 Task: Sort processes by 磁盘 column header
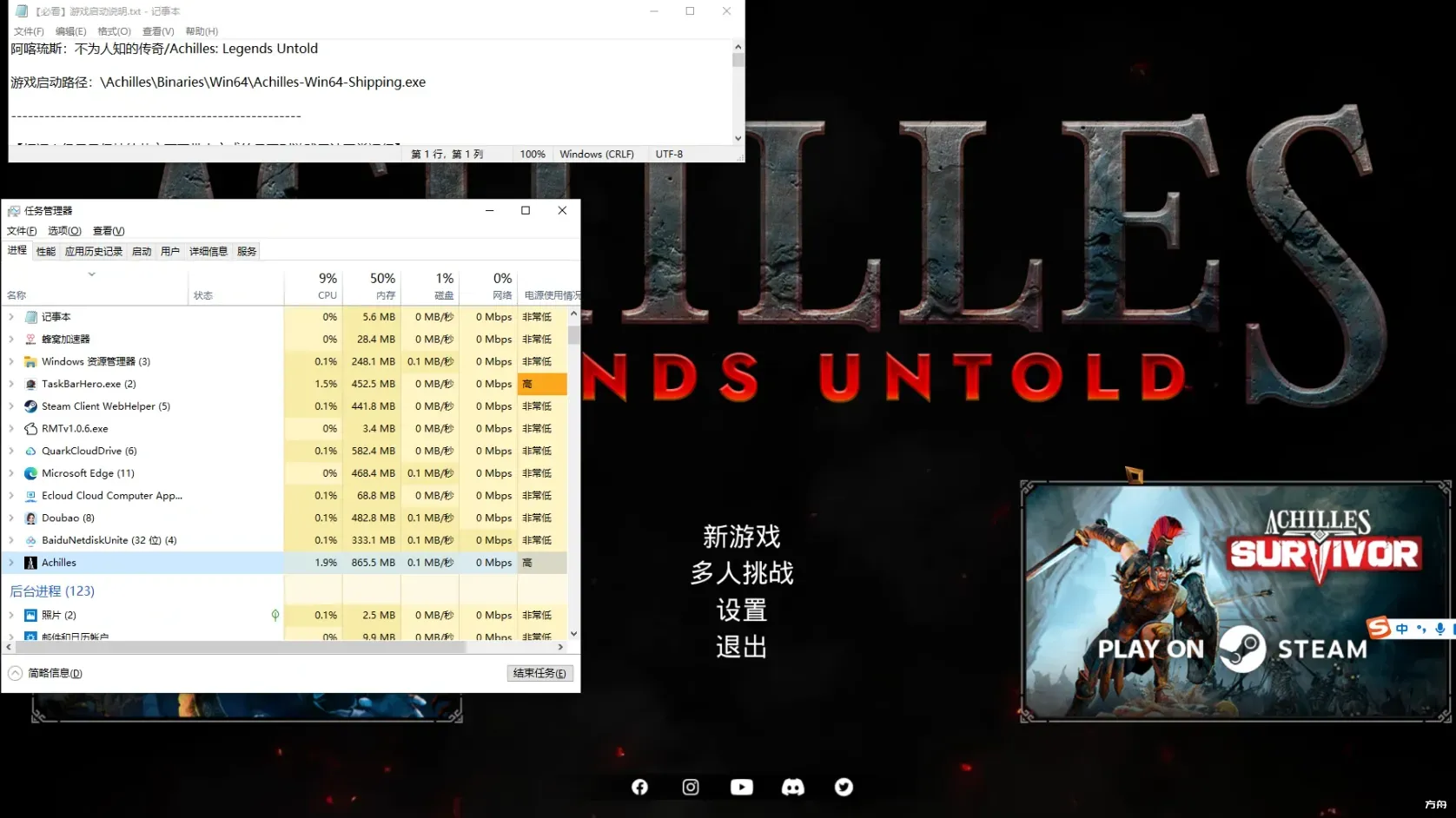pyautogui.click(x=430, y=286)
